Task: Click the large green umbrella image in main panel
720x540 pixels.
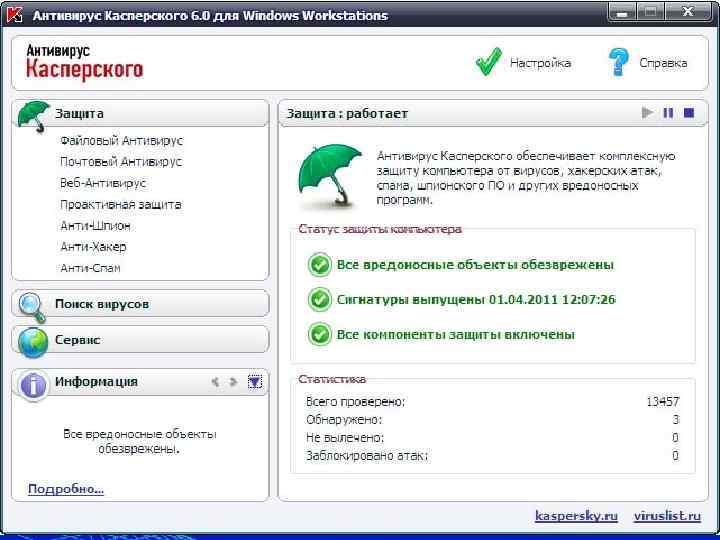Action: coord(329,177)
